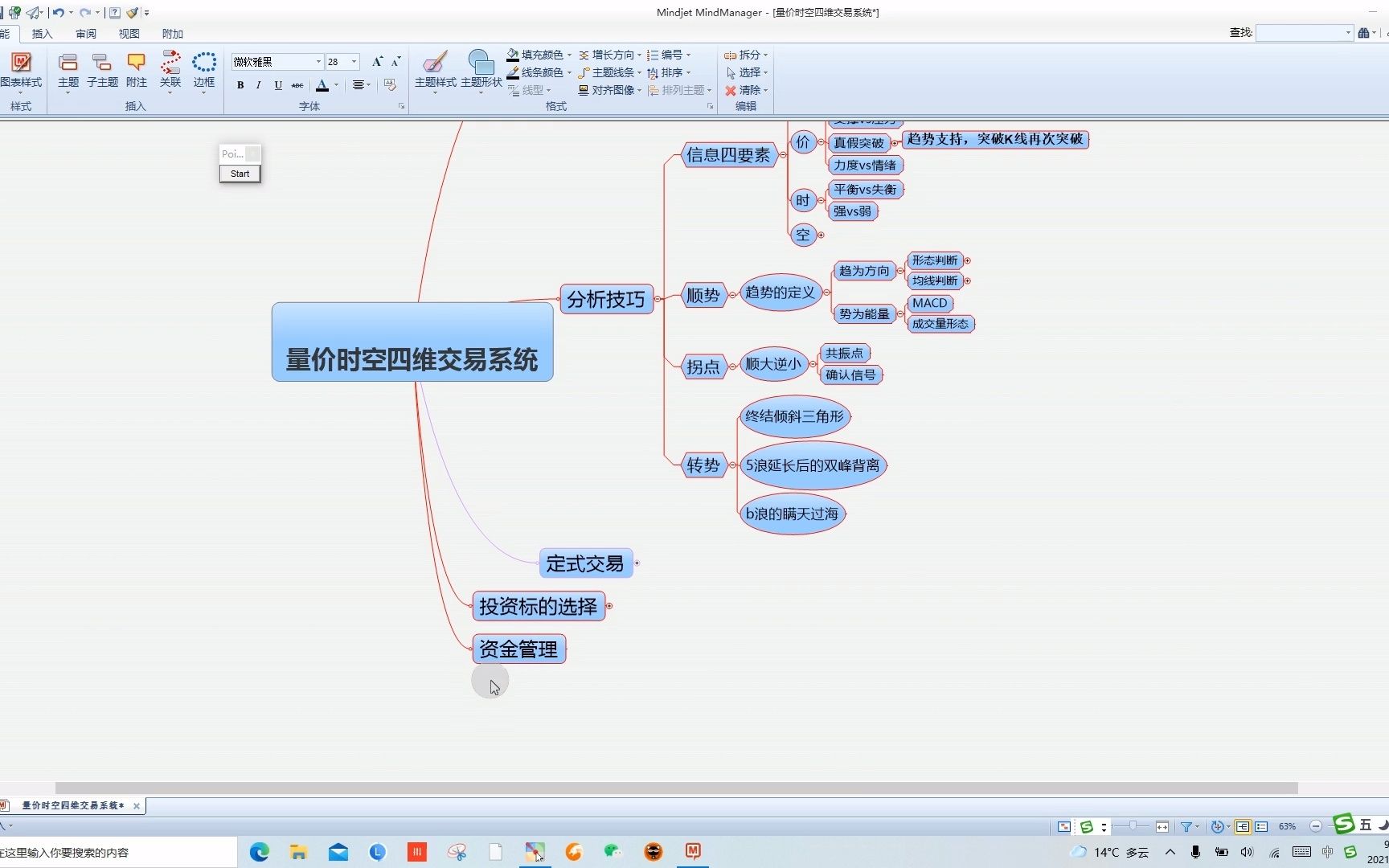Click the 排序 sort button

[669, 72]
